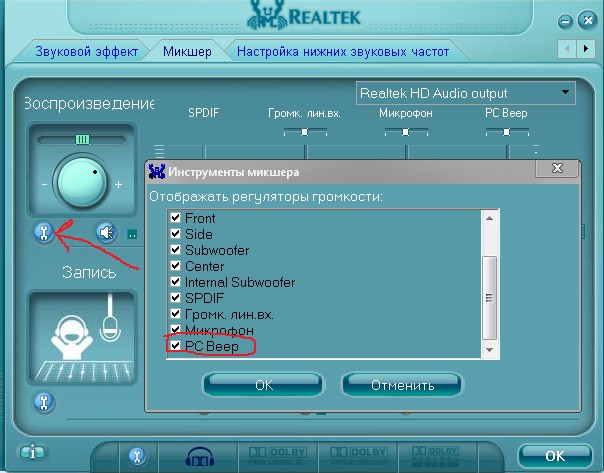Open recording mixer tools wrench icon
This screenshot has height=473, width=604.
tap(44, 403)
